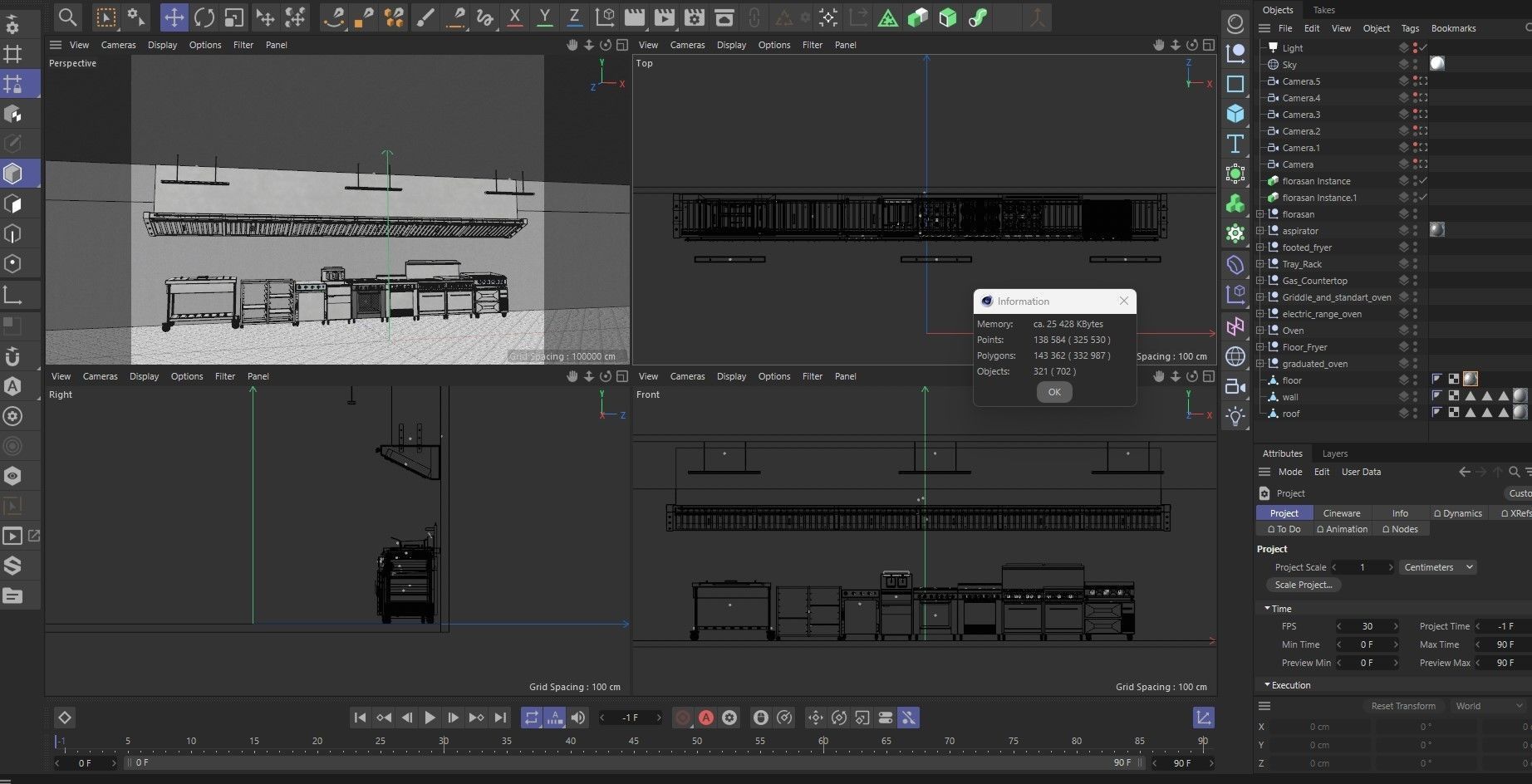Enable Model mode in left palette
This screenshot has height=784, width=1532.
13,174
